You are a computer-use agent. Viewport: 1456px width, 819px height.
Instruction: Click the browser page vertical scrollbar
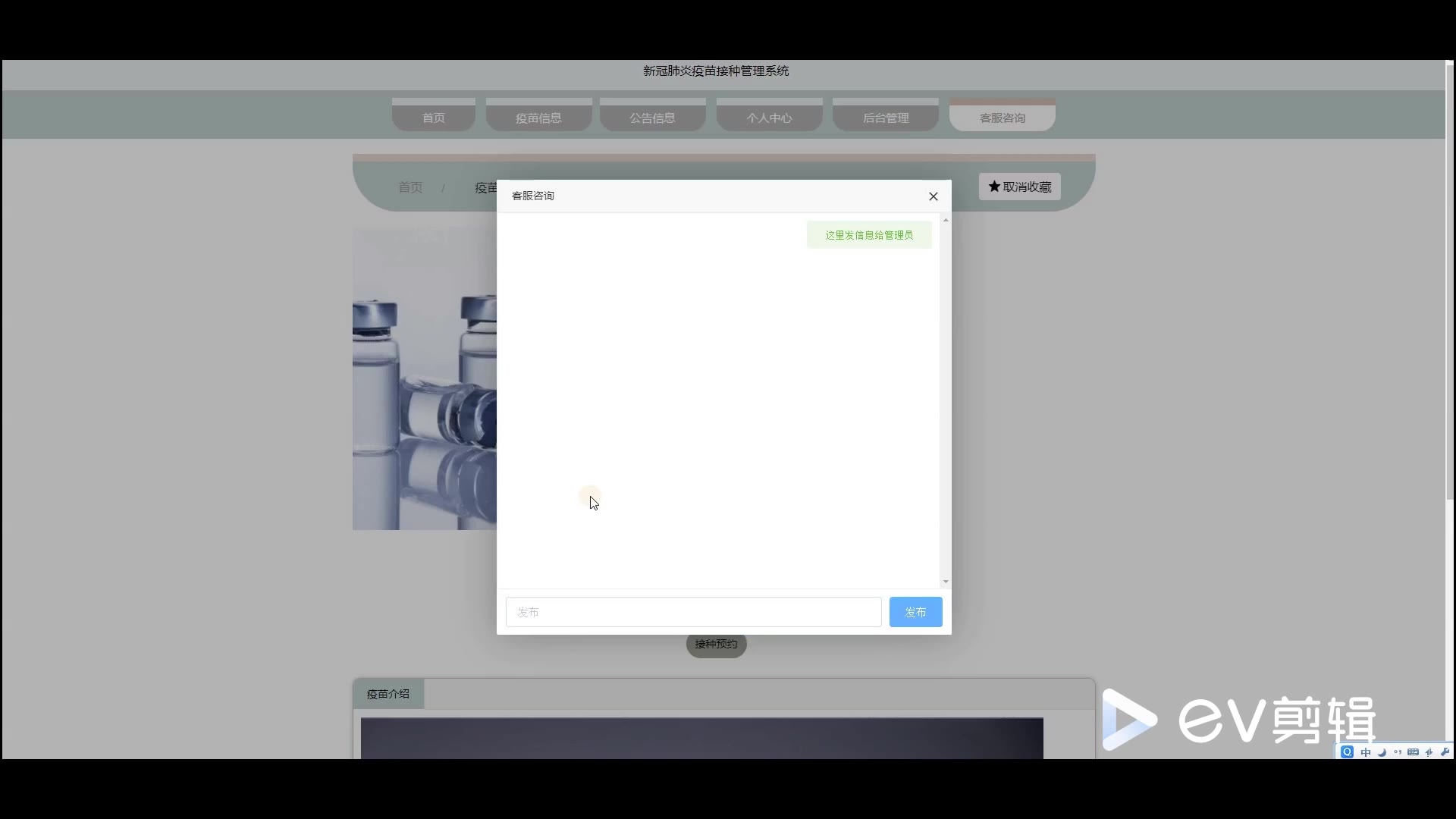pos(1449,281)
